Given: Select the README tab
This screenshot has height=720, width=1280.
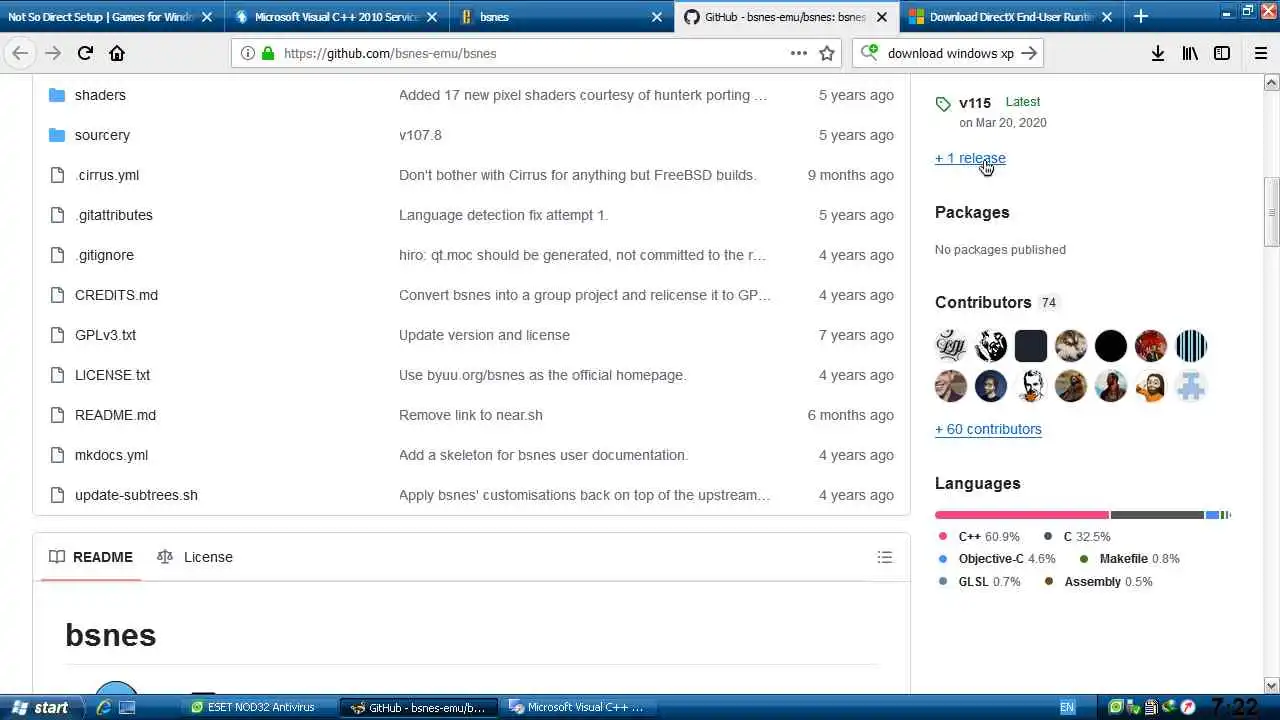Looking at the screenshot, I should (91, 557).
